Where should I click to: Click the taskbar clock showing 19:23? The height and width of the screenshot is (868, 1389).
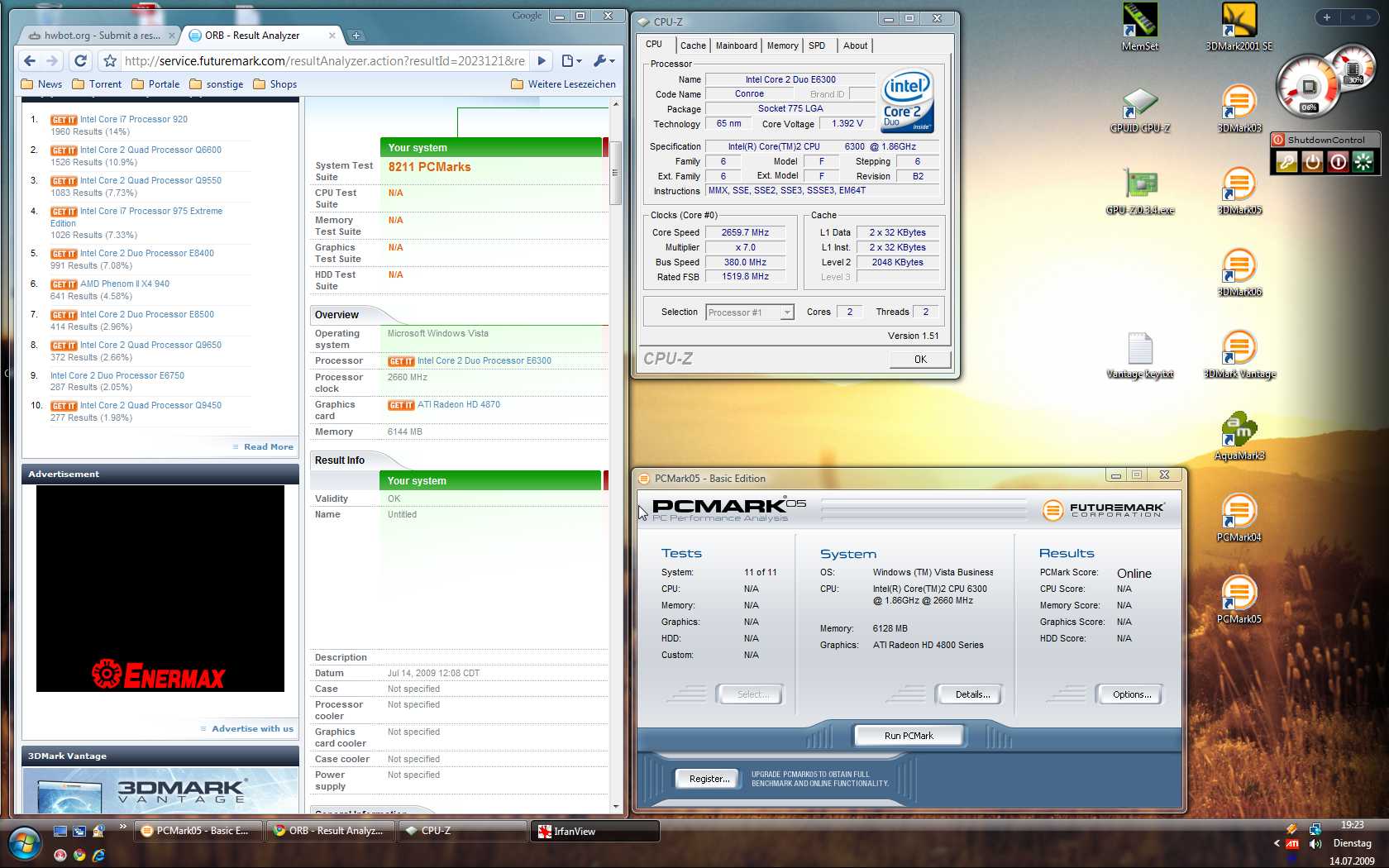(1352, 825)
